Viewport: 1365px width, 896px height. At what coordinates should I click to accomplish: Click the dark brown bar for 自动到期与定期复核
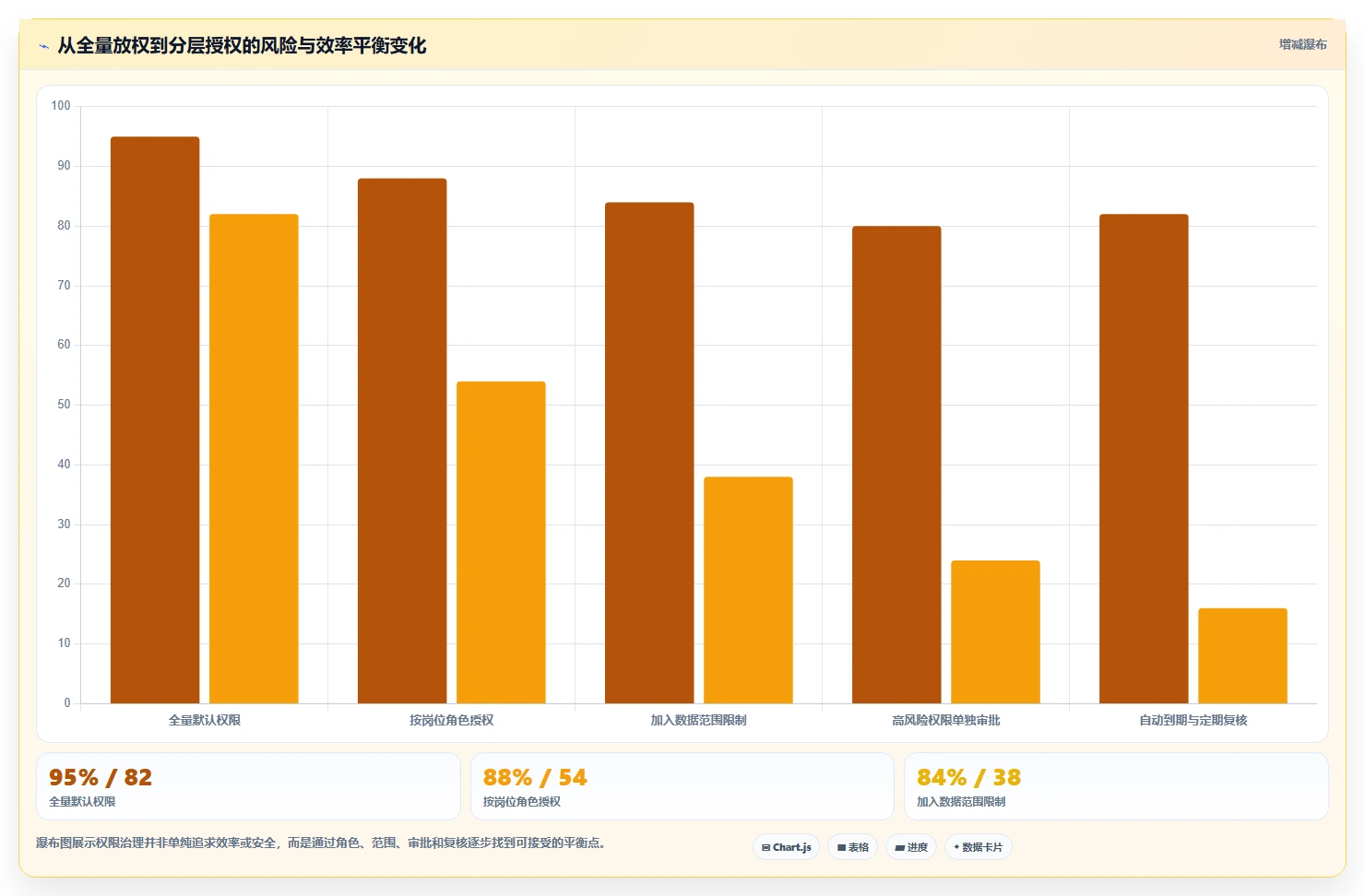[1144, 459]
